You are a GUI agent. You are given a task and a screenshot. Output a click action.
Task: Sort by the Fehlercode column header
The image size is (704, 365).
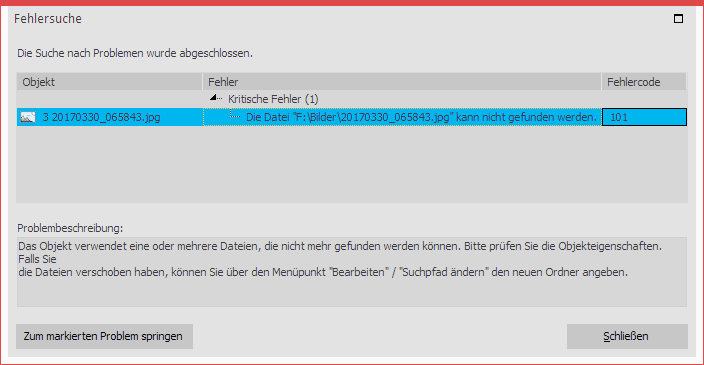644,82
